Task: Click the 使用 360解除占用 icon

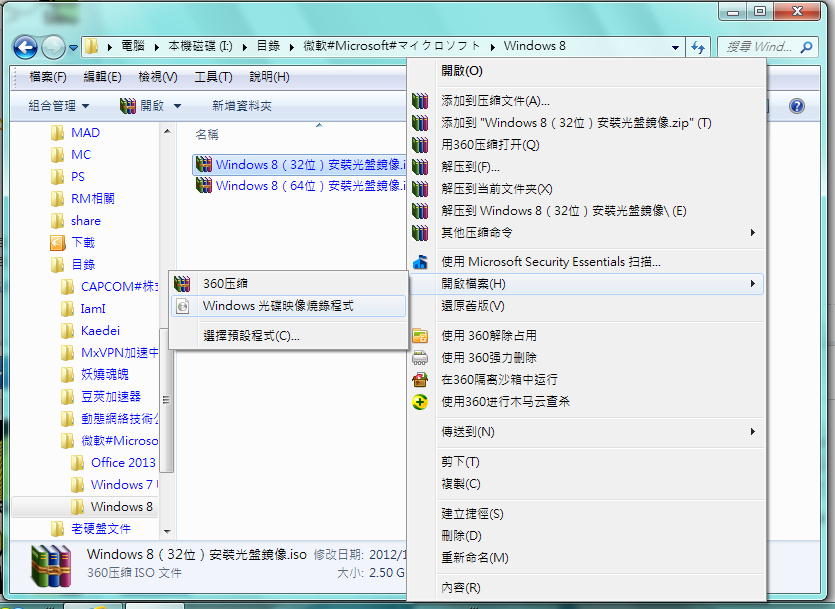Action: (420, 336)
